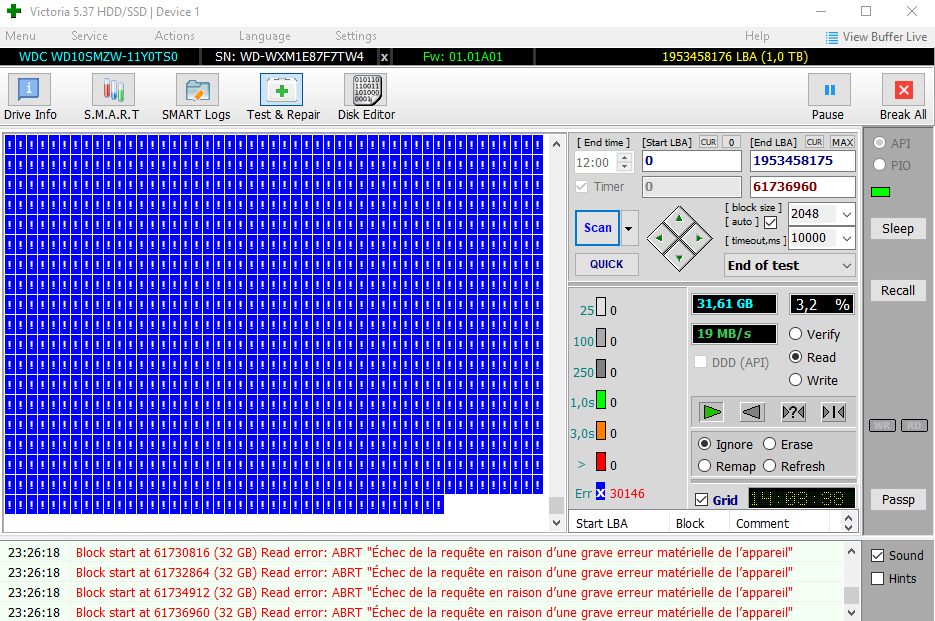Viewport: 935px width, 621px height.
Task: Open the Actions menu
Action: point(175,36)
